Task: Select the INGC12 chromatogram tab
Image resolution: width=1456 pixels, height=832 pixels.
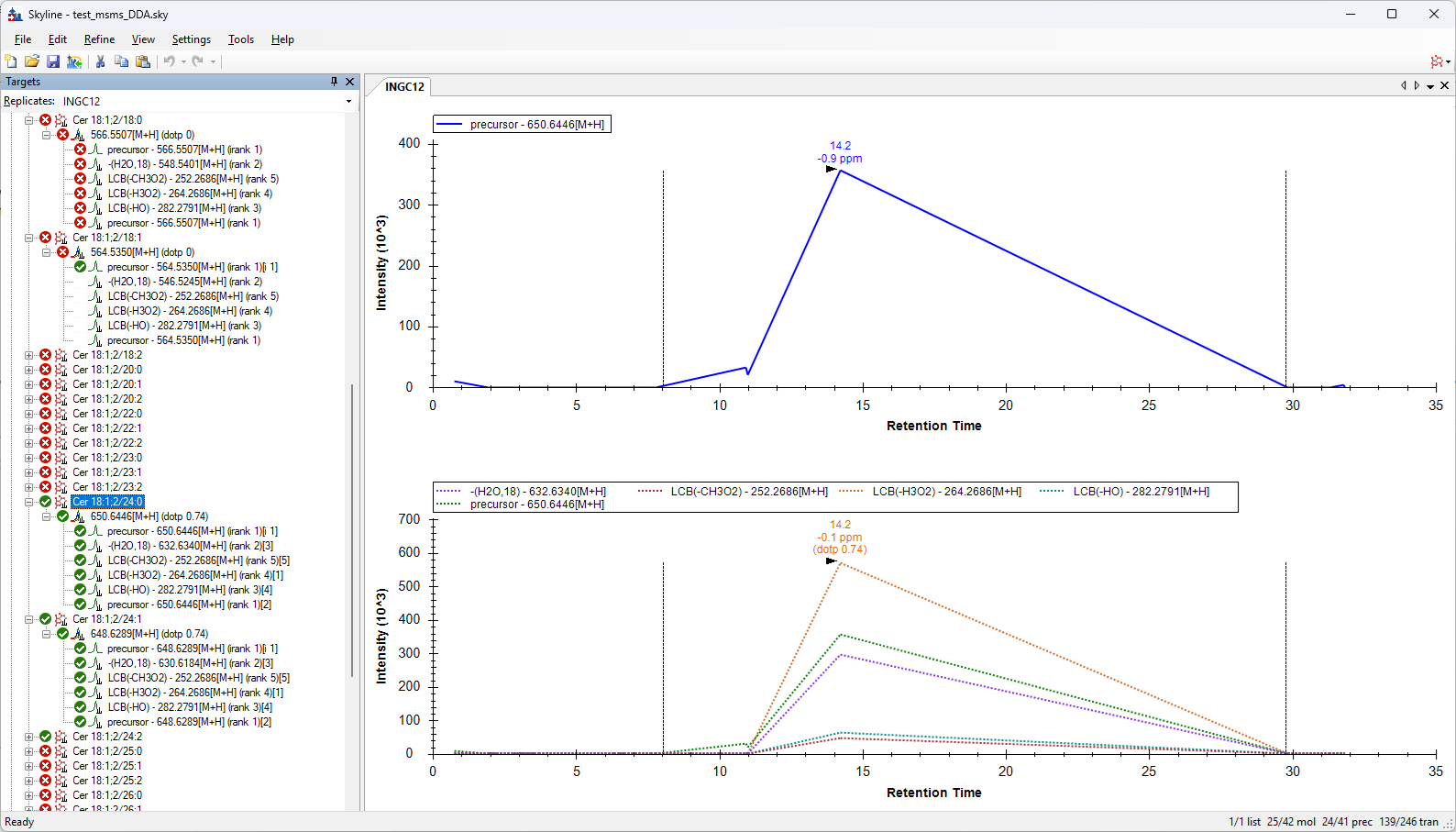Action: [x=404, y=87]
